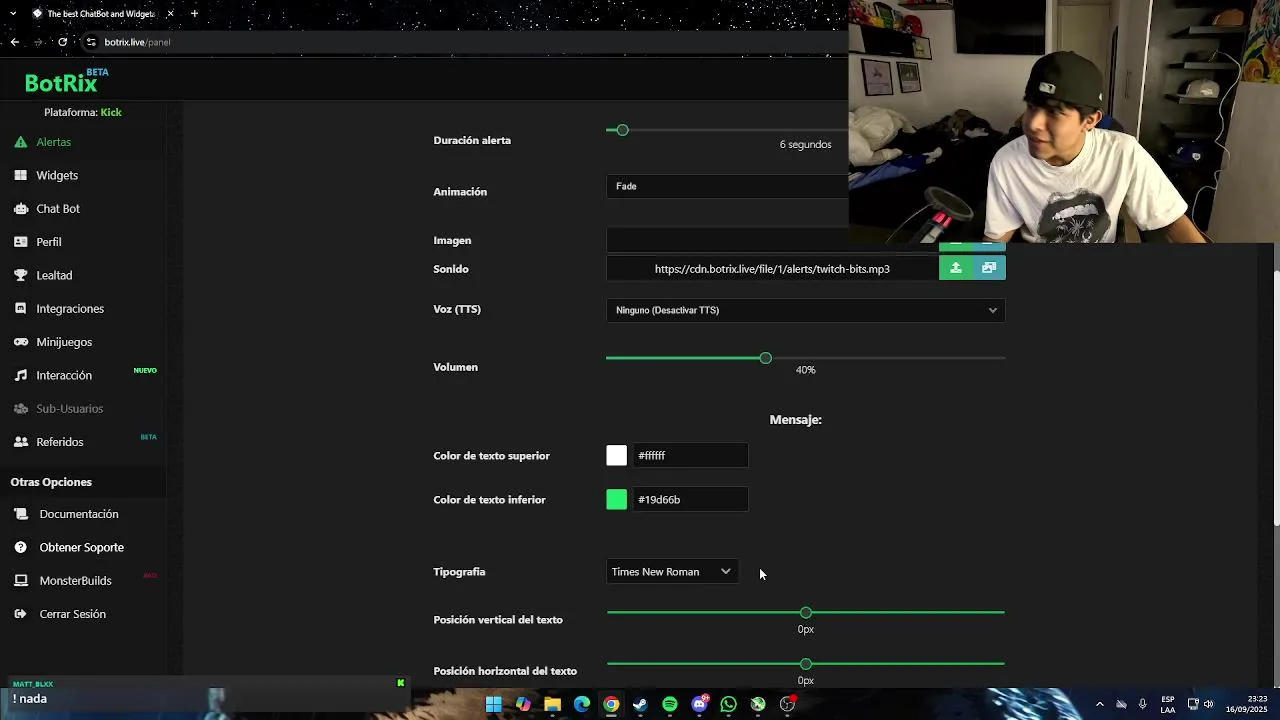Click the #ffffff hex color field
The height and width of the screenshot is (720, 1280).
tap(691, 456)
